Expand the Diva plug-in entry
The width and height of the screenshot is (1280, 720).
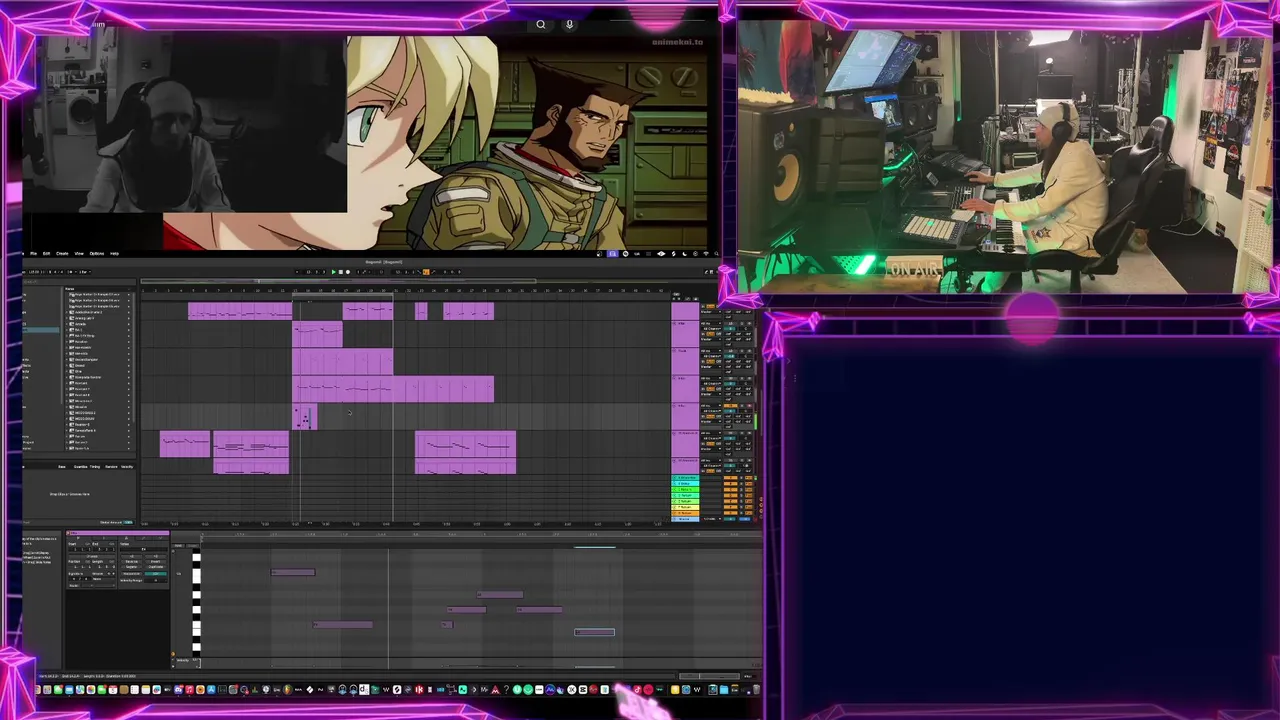pyautogui.click(x=67, y=371)
